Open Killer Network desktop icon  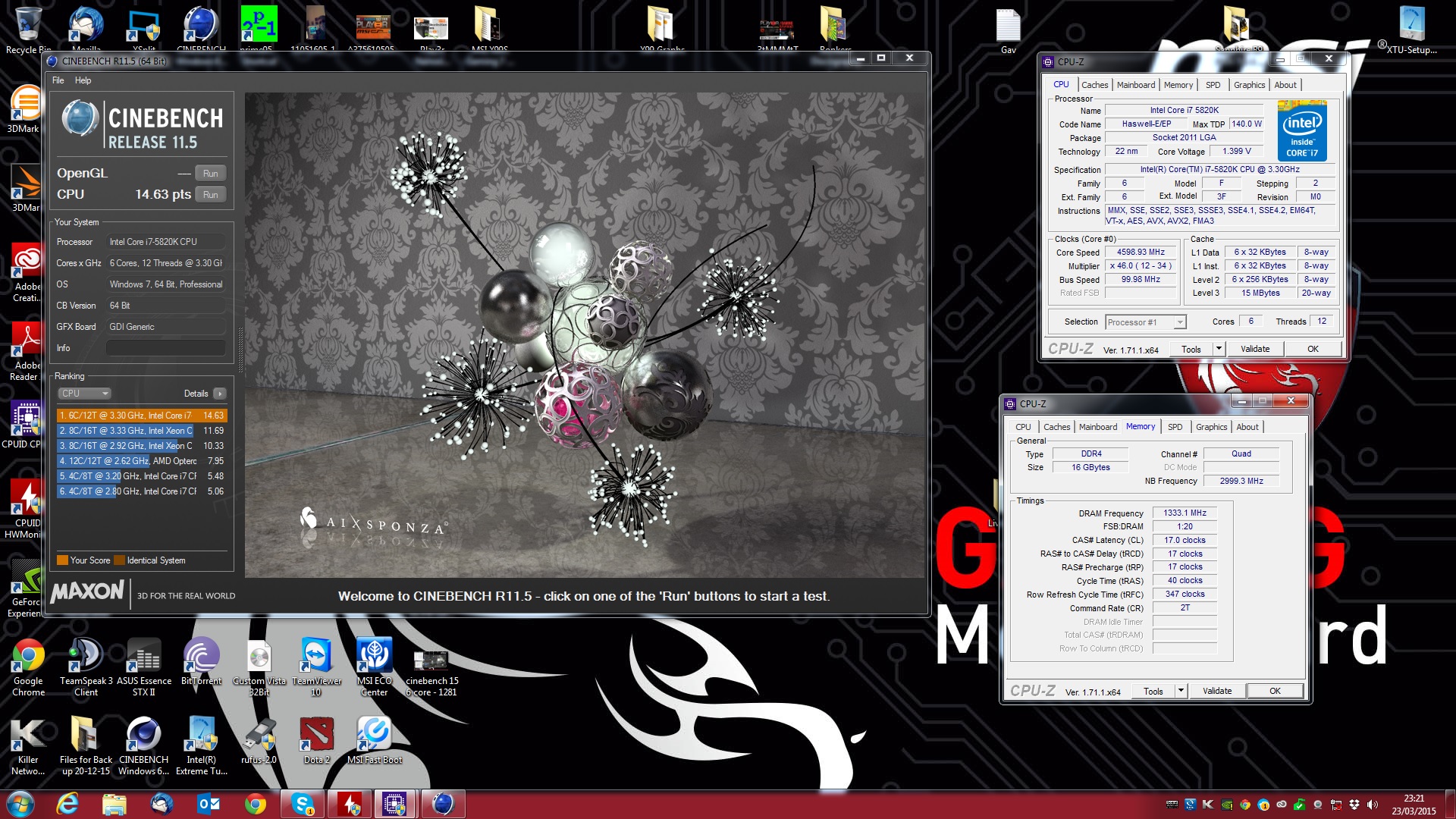click(28, 746)
